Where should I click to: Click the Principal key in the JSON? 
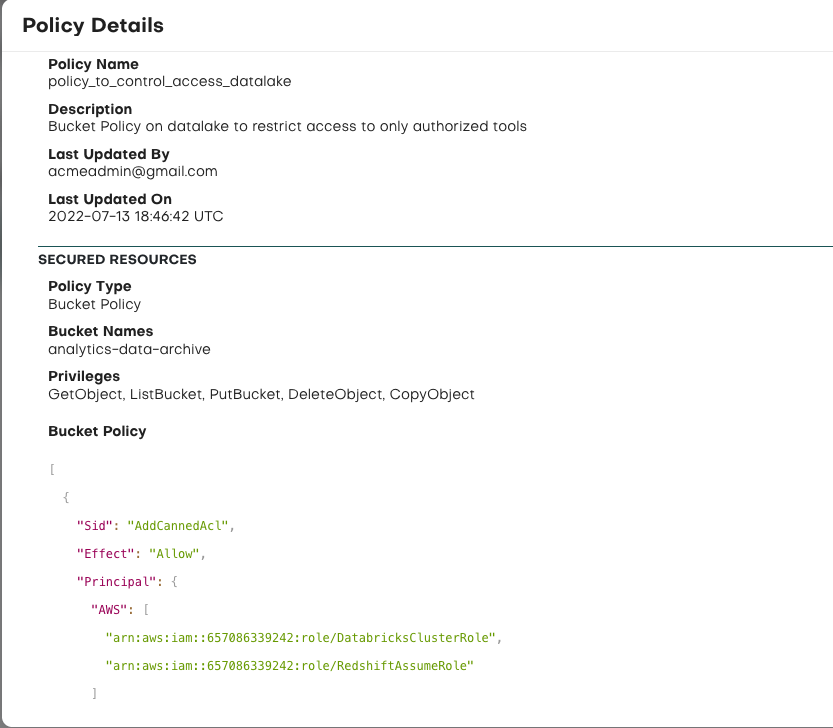pyautogui.click(x=118, y=580)
